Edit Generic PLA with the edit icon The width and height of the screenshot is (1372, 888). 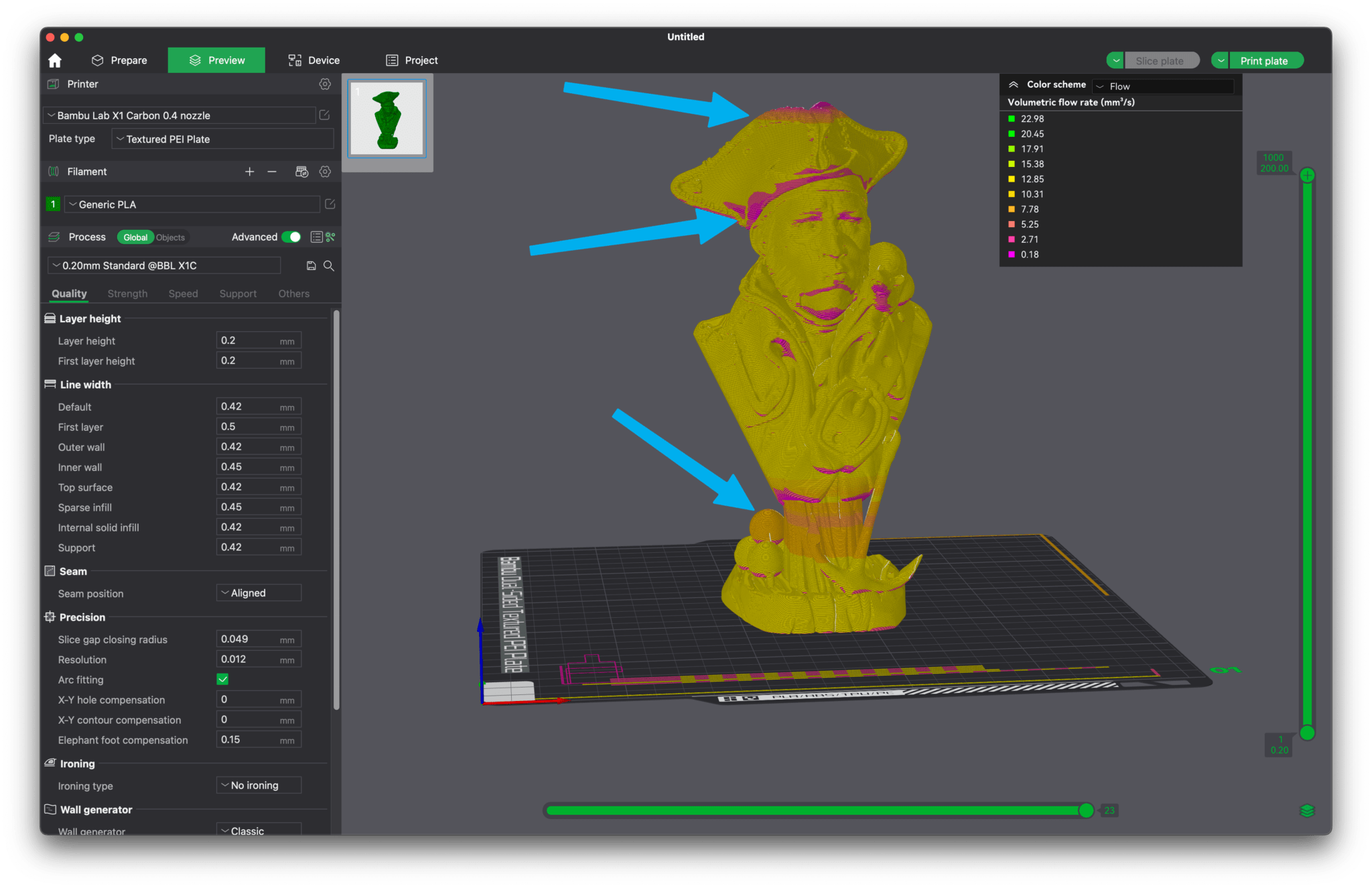click(x=330, y=204)
